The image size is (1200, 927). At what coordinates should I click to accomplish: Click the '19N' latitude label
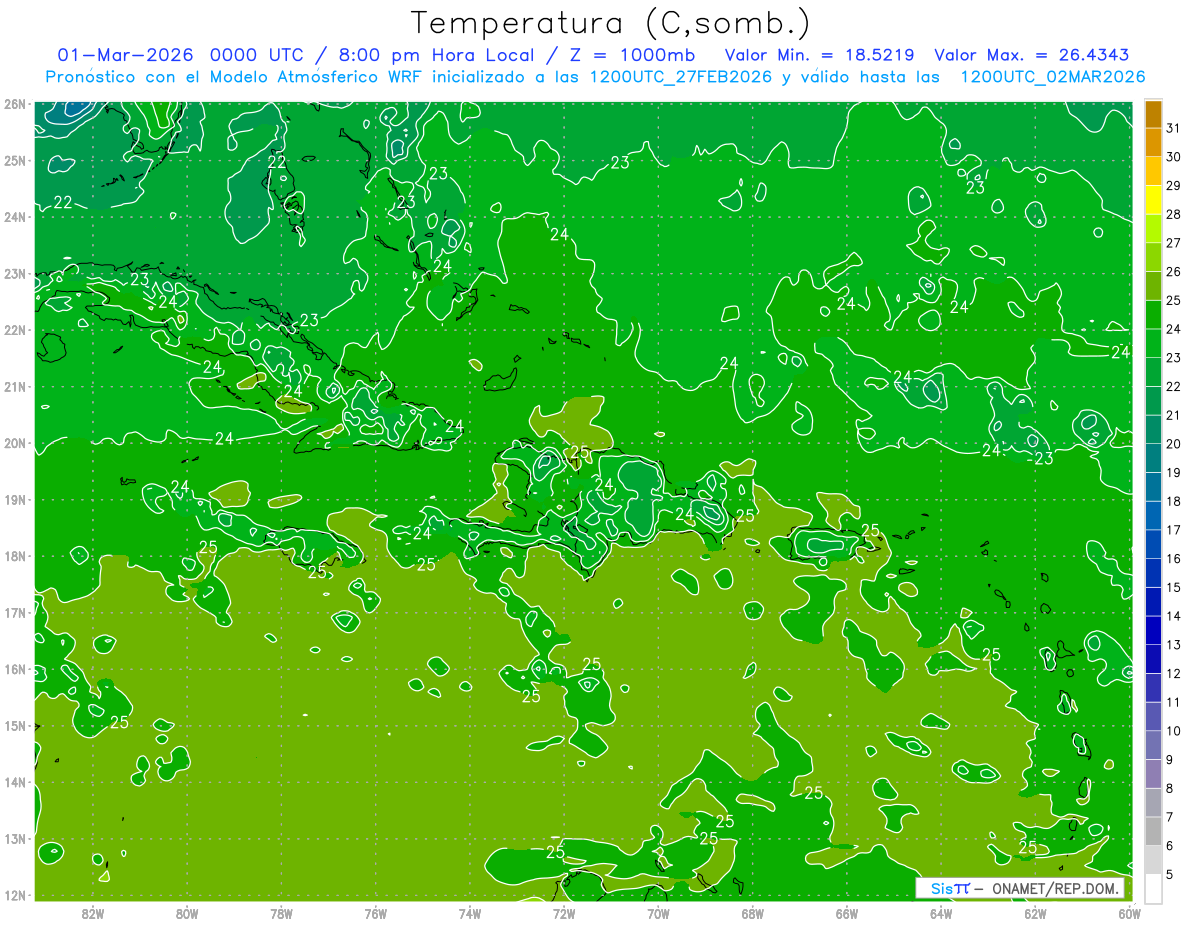(x=14, y=499)
